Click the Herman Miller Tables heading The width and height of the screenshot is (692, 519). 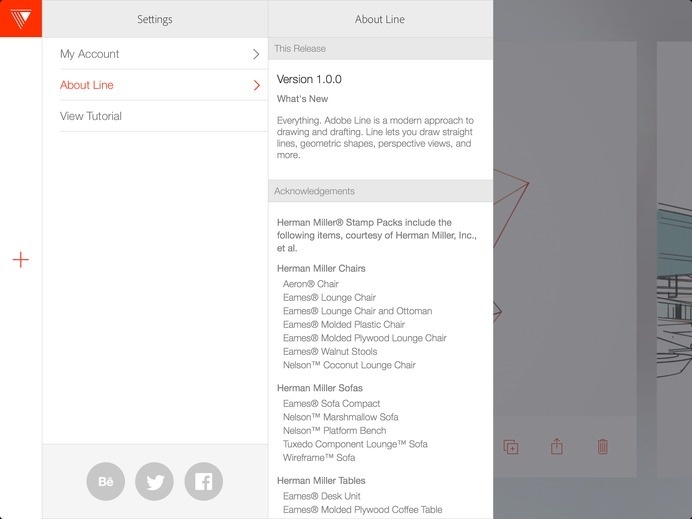tap(321, 481)
